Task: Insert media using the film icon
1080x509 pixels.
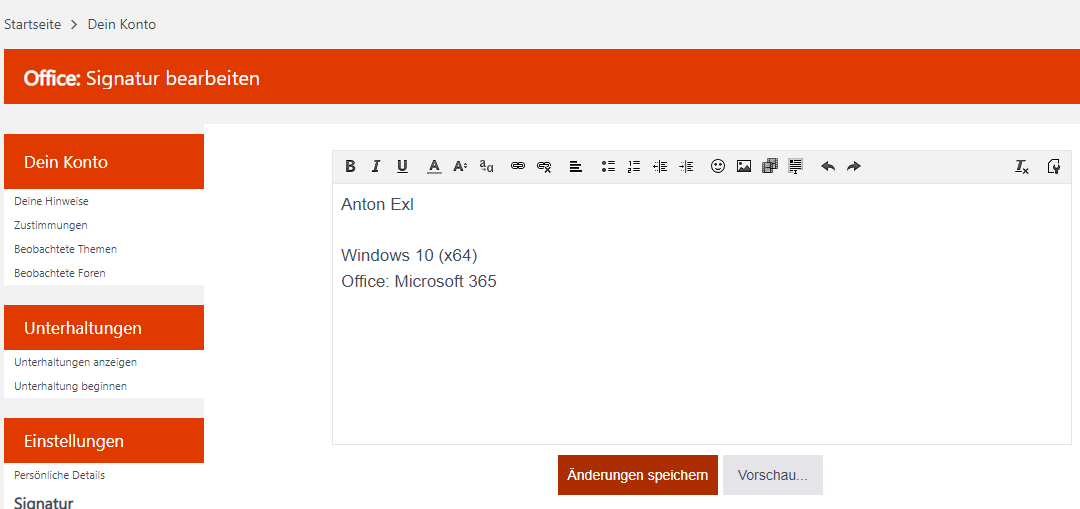Action: 770,166
